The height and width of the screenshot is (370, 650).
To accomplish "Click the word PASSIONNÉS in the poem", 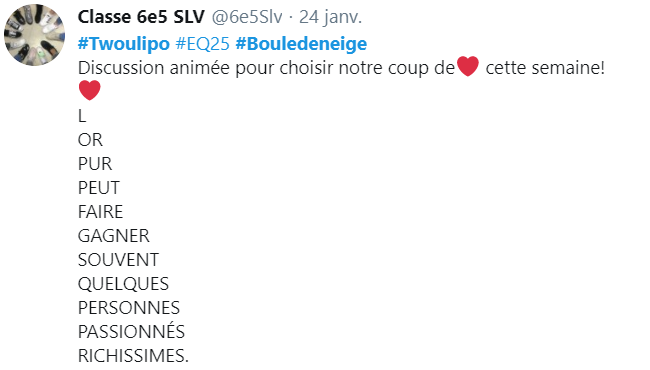I will pos(131,332).
